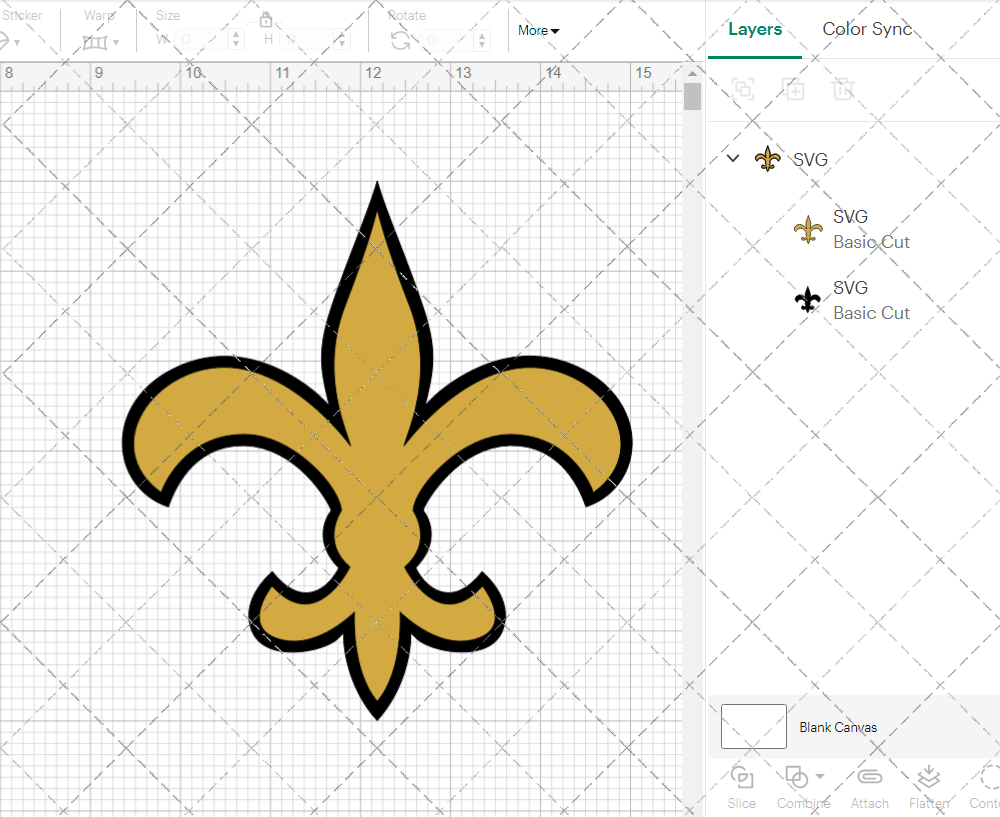Viewport: 1000px width, 817px height.
Task: Click the Blank Canvas label
Action: [x=838, y=727]
